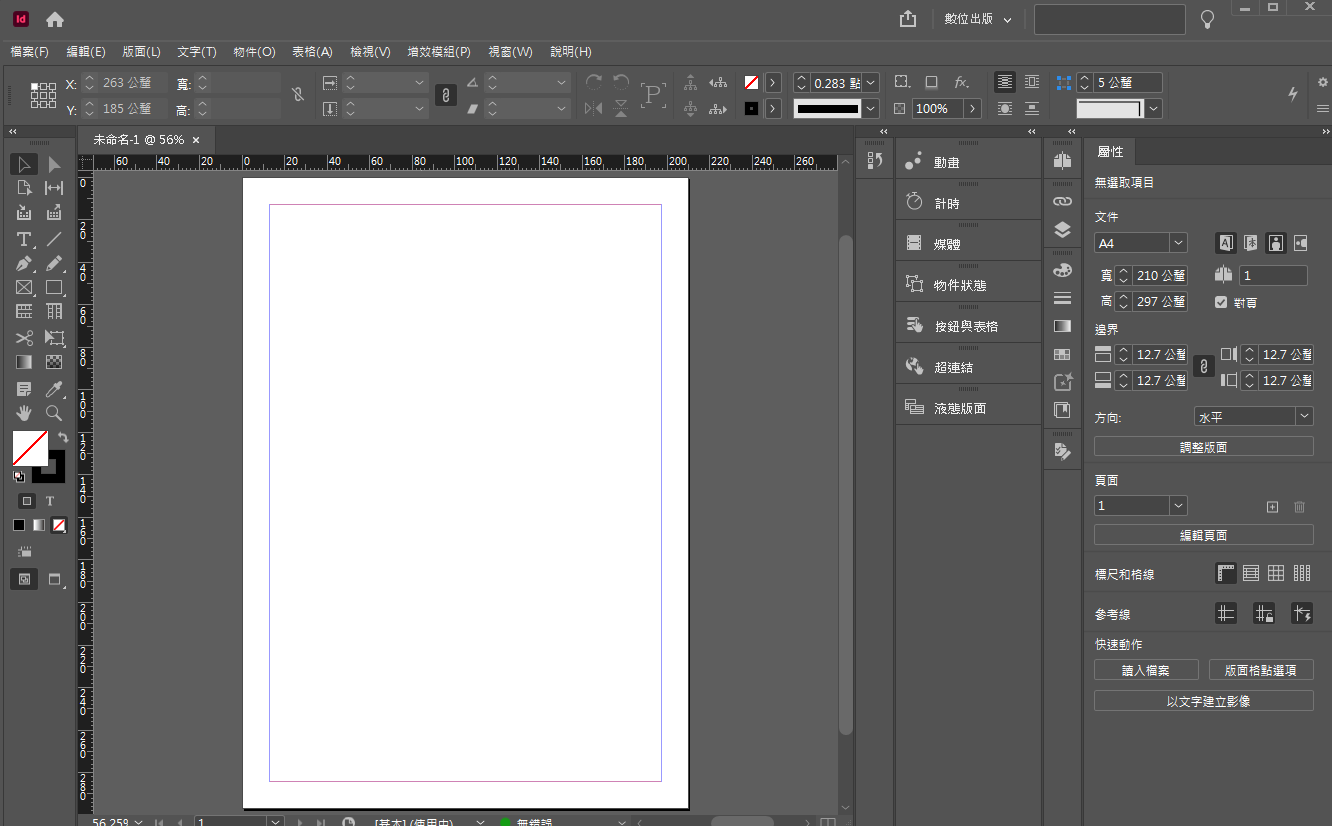Open the 媒體 panel
The image size is (1332, 826).
(969, 244)
